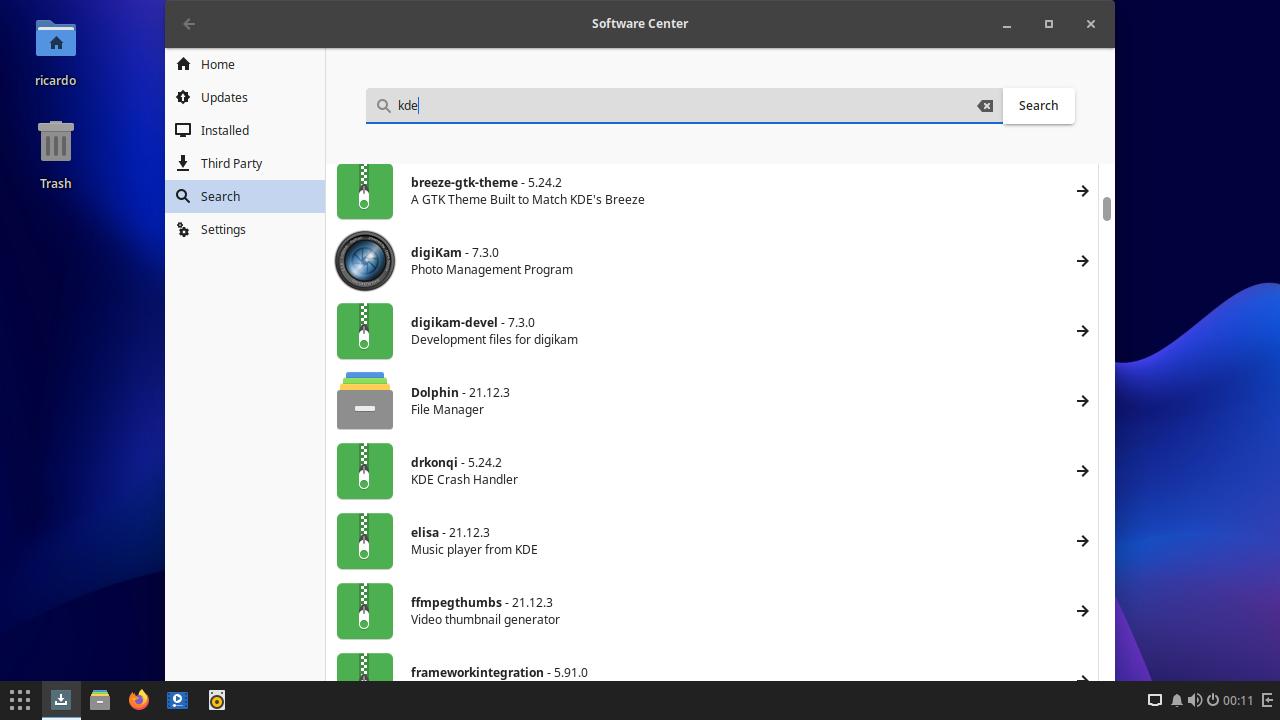1280x720 pixels.
Task: Click the power icon in system tray
Action: coord(1212,700)
